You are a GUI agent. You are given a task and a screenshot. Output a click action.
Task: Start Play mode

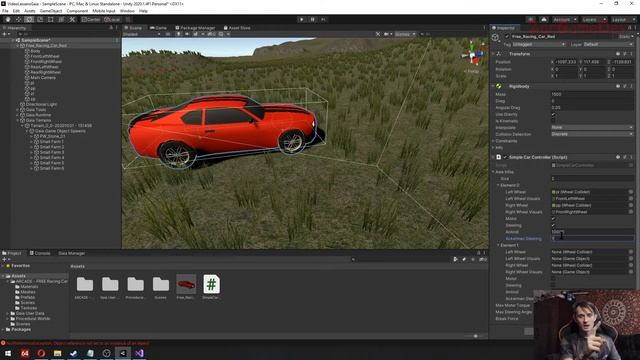302,19
